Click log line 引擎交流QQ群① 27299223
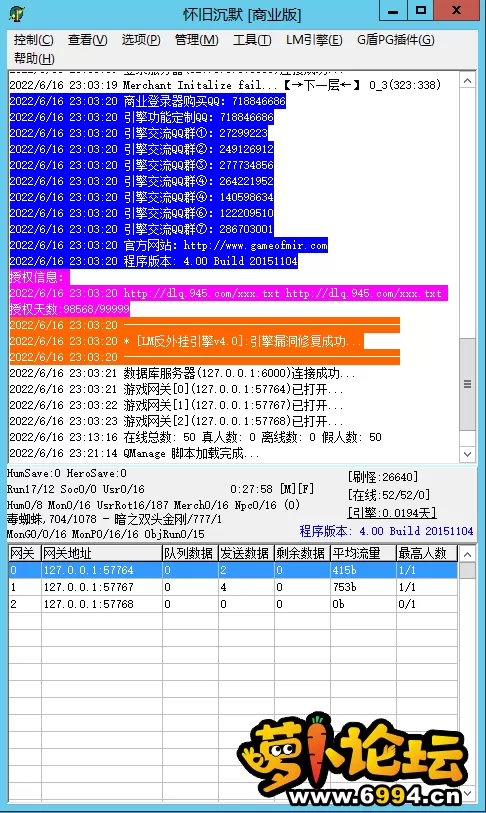This screenshot has width=486, height=813. click(x=139, y=133)
